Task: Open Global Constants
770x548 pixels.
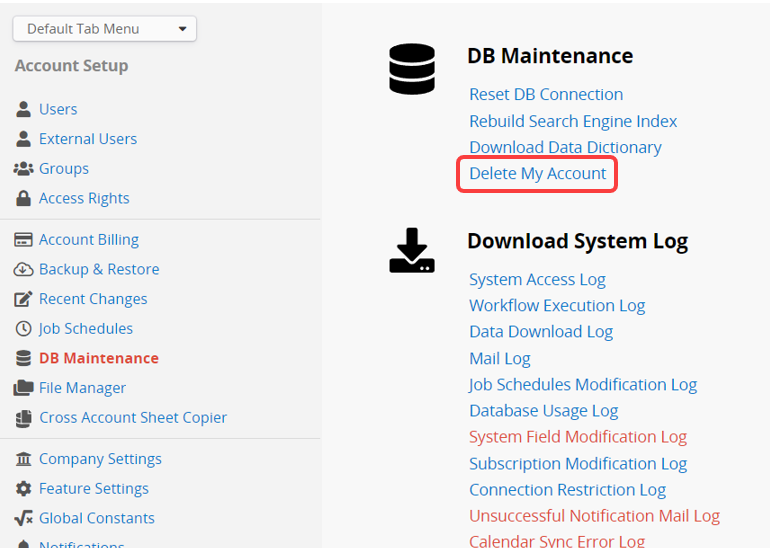Action: tap(97, 518)
